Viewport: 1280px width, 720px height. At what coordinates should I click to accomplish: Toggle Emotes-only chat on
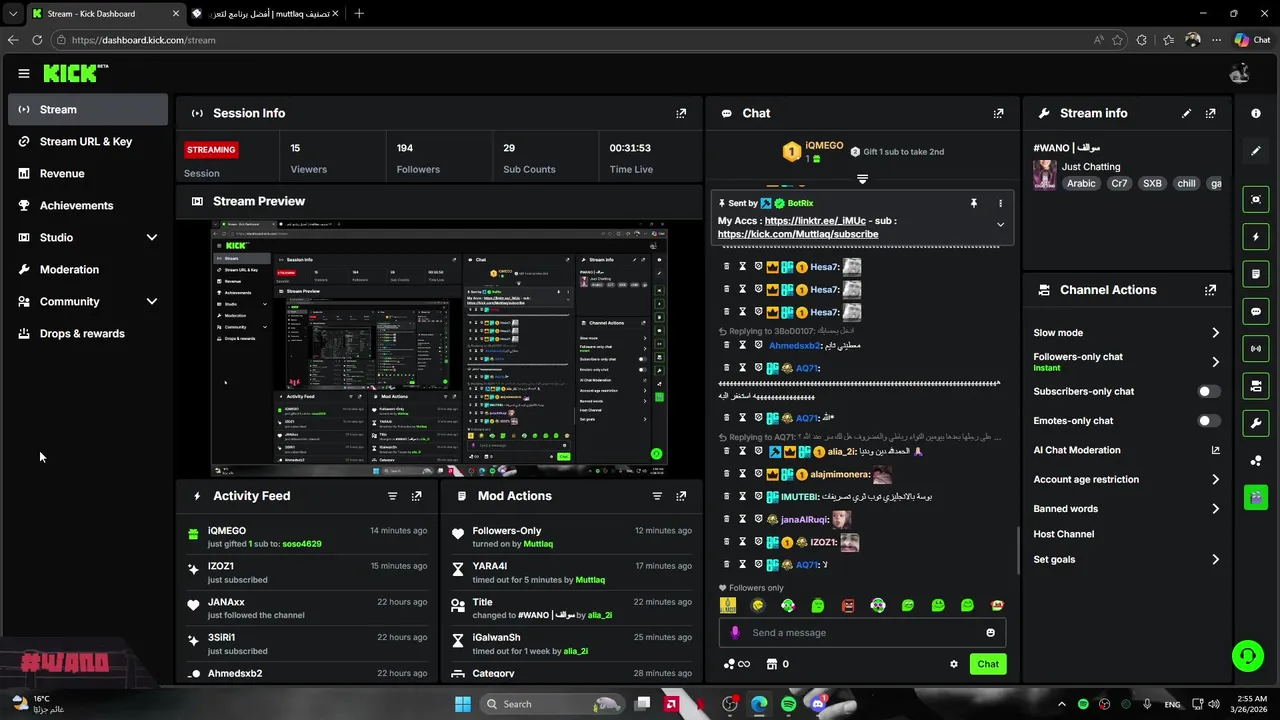point(1209,421)
